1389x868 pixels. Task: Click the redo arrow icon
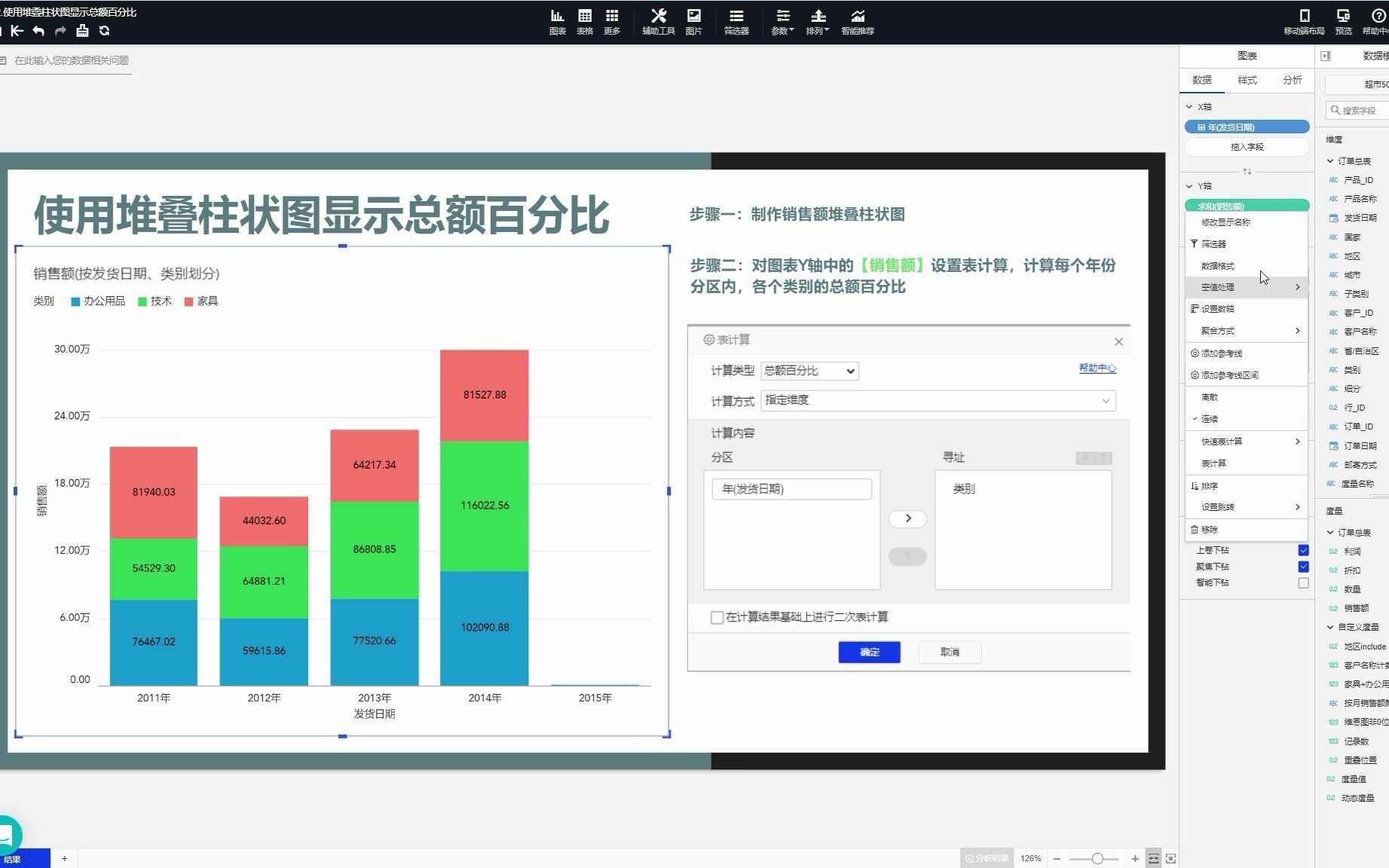coord(60,31)
